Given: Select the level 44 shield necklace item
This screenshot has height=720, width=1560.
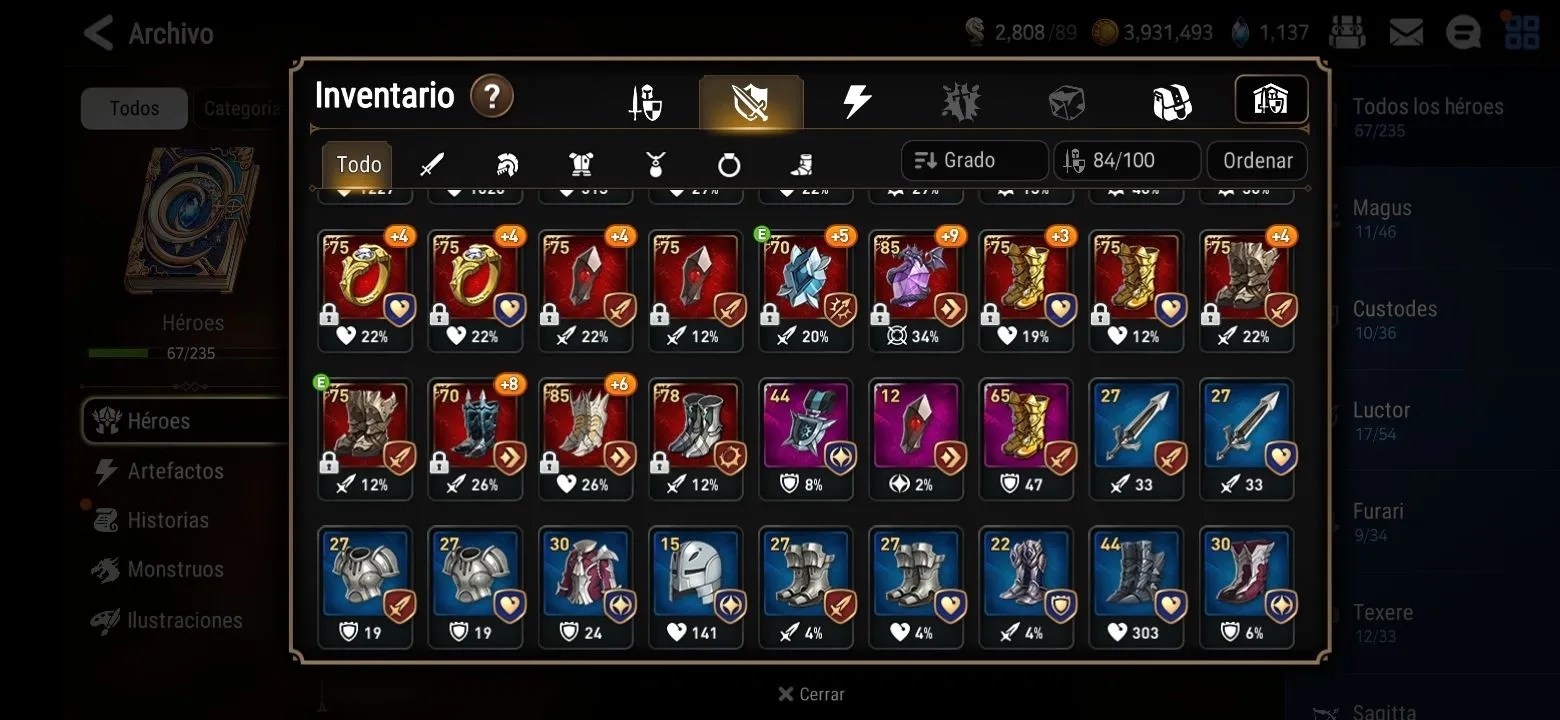Looking at the screenshot, I should pos(806,440).
